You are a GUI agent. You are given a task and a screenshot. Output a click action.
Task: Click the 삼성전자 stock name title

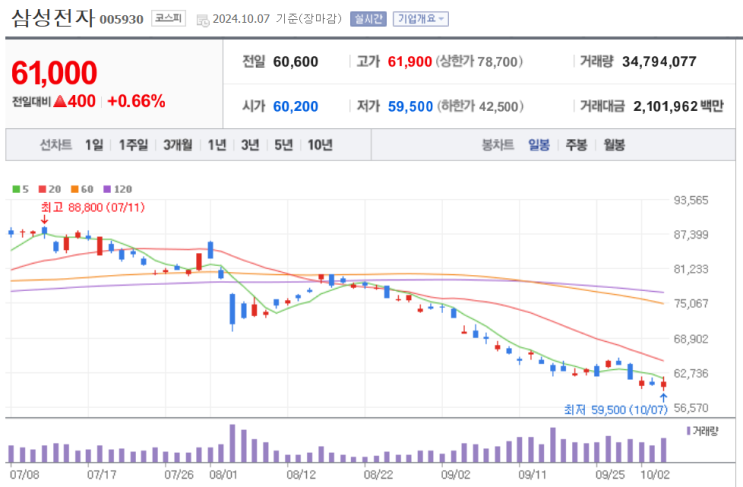point(53,18)
